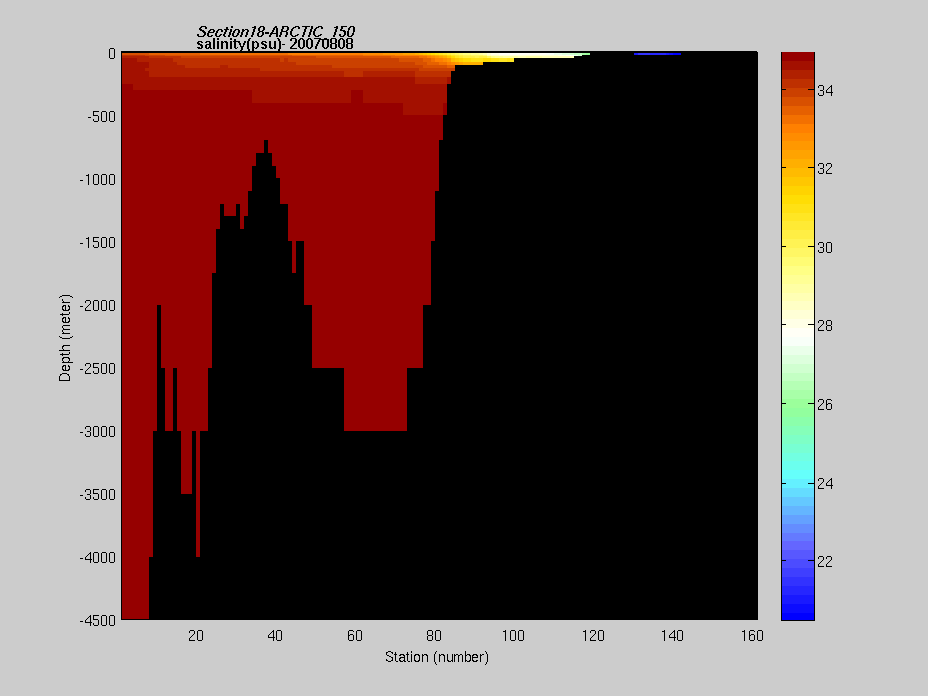Click the depth tick label '-3000'
This screenshot has width=928, height=696.
point(98,432)
